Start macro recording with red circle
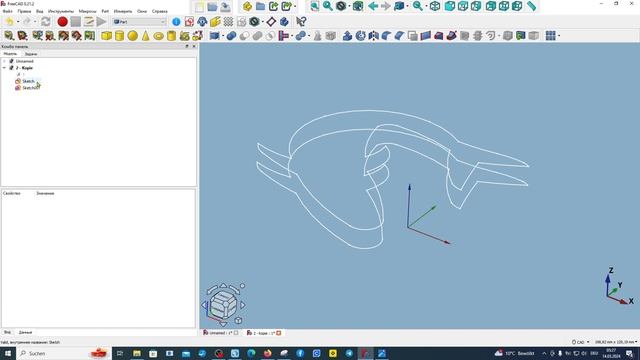Viewport: 640px width, 360px height. pos(62,22)
